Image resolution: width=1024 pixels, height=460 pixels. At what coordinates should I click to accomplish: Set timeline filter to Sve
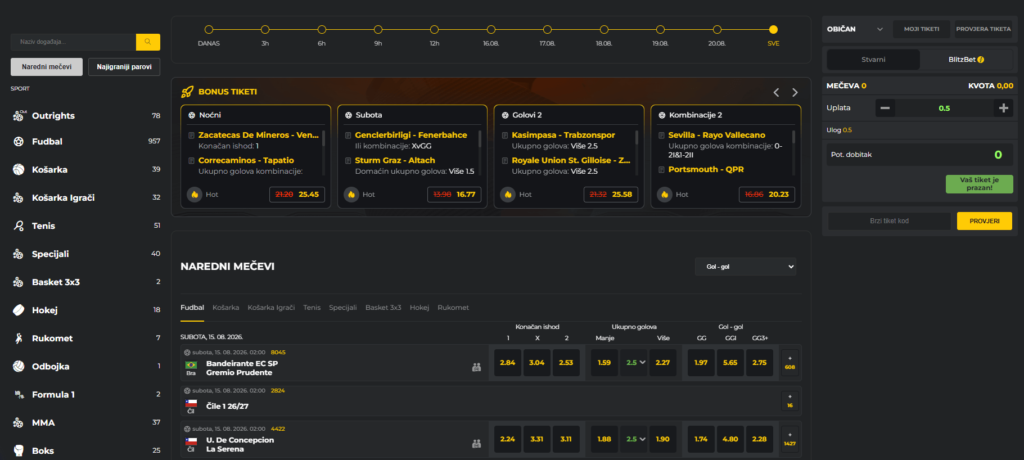[x=773, y=29]
